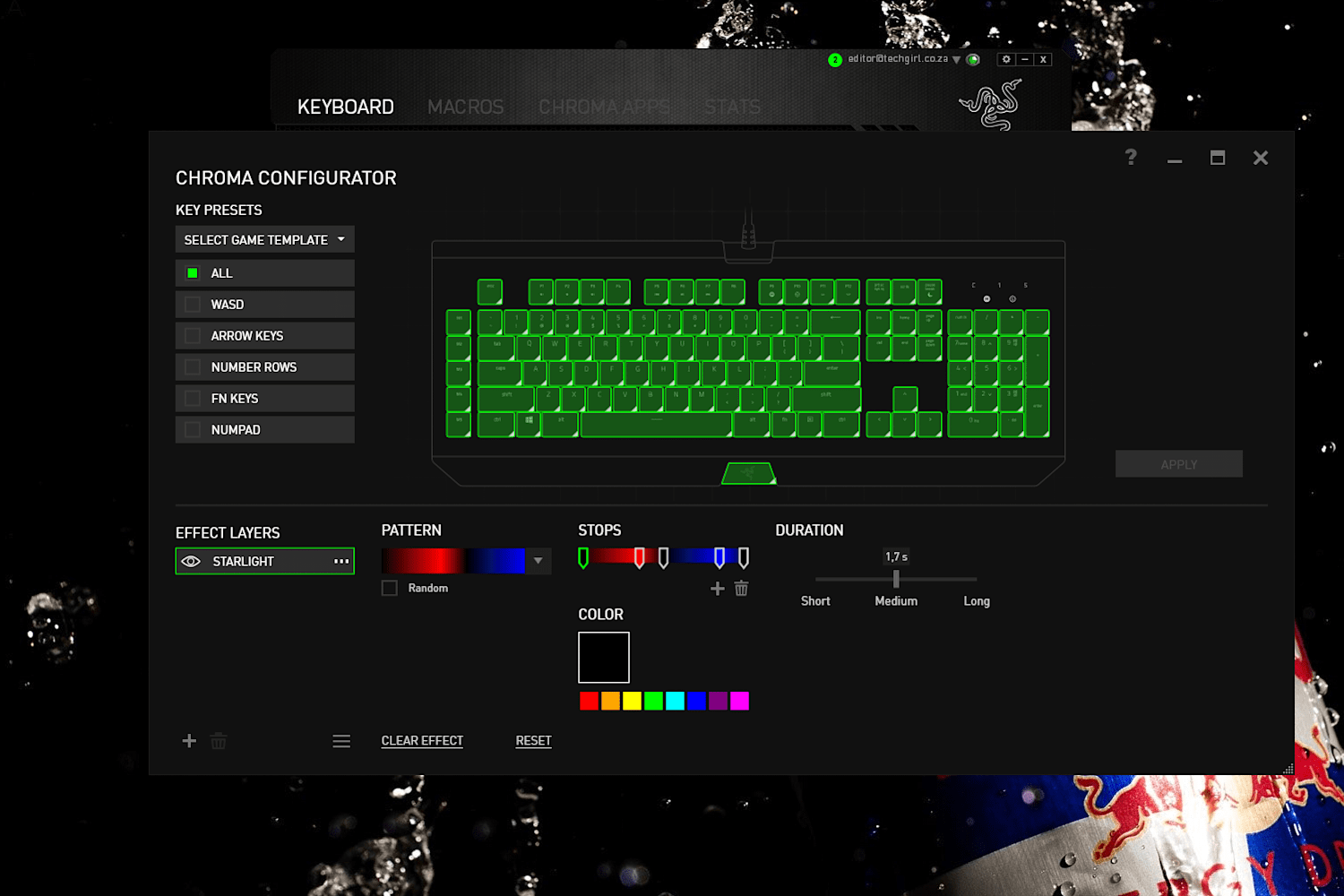Image resolution: width=1344 pixels, height=896 pixels.
Task: Select the spacebar on the keyboard diagram
Action: [x=656, y=425]
